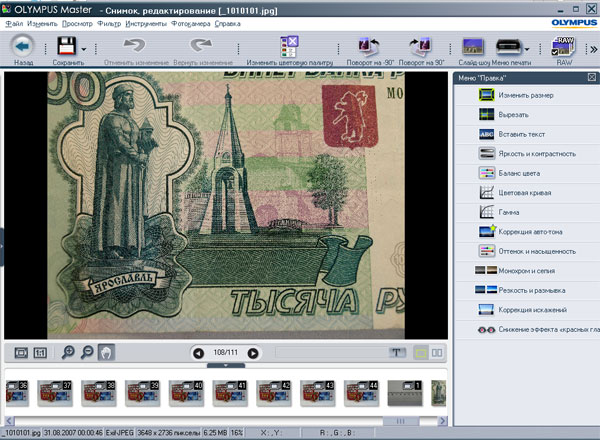
Task: Click Монохром и сепия icon
Action: (486, 271)
